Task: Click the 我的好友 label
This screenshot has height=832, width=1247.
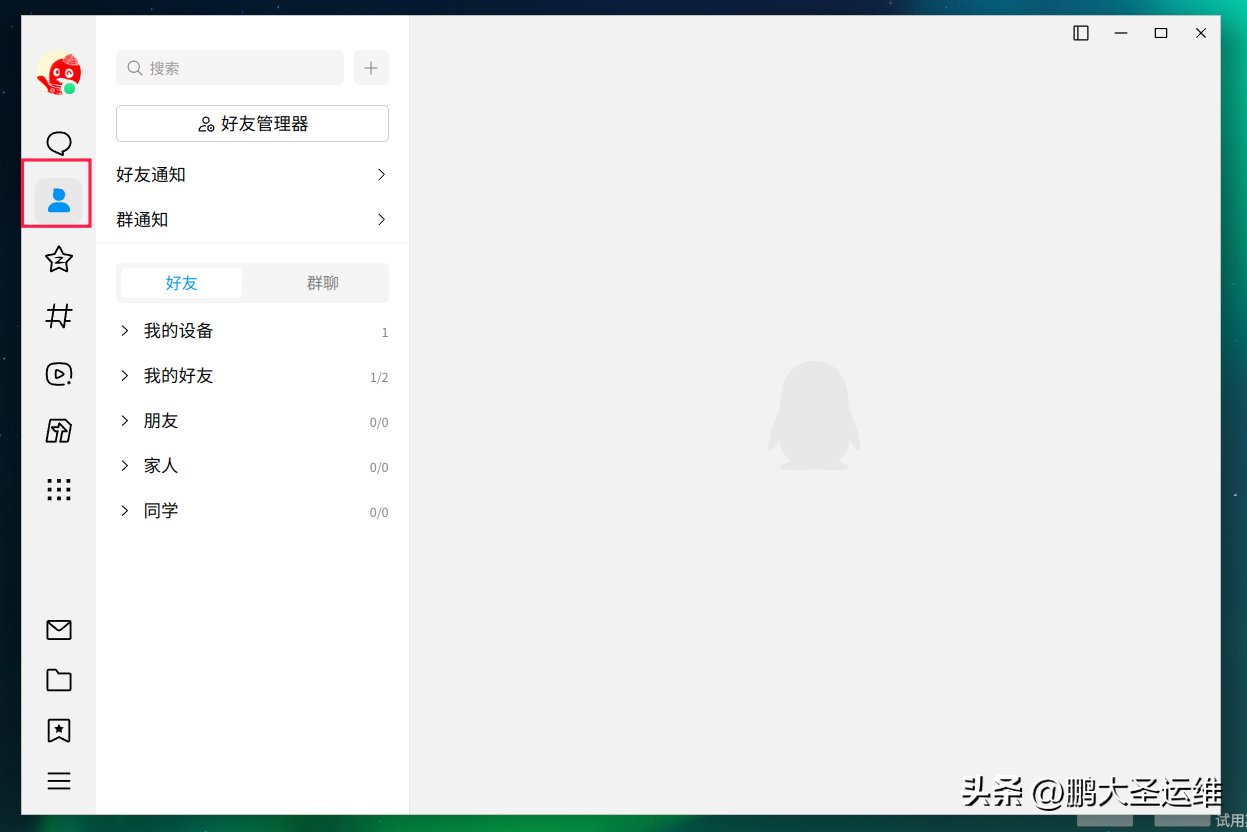Action: (178, 376)
